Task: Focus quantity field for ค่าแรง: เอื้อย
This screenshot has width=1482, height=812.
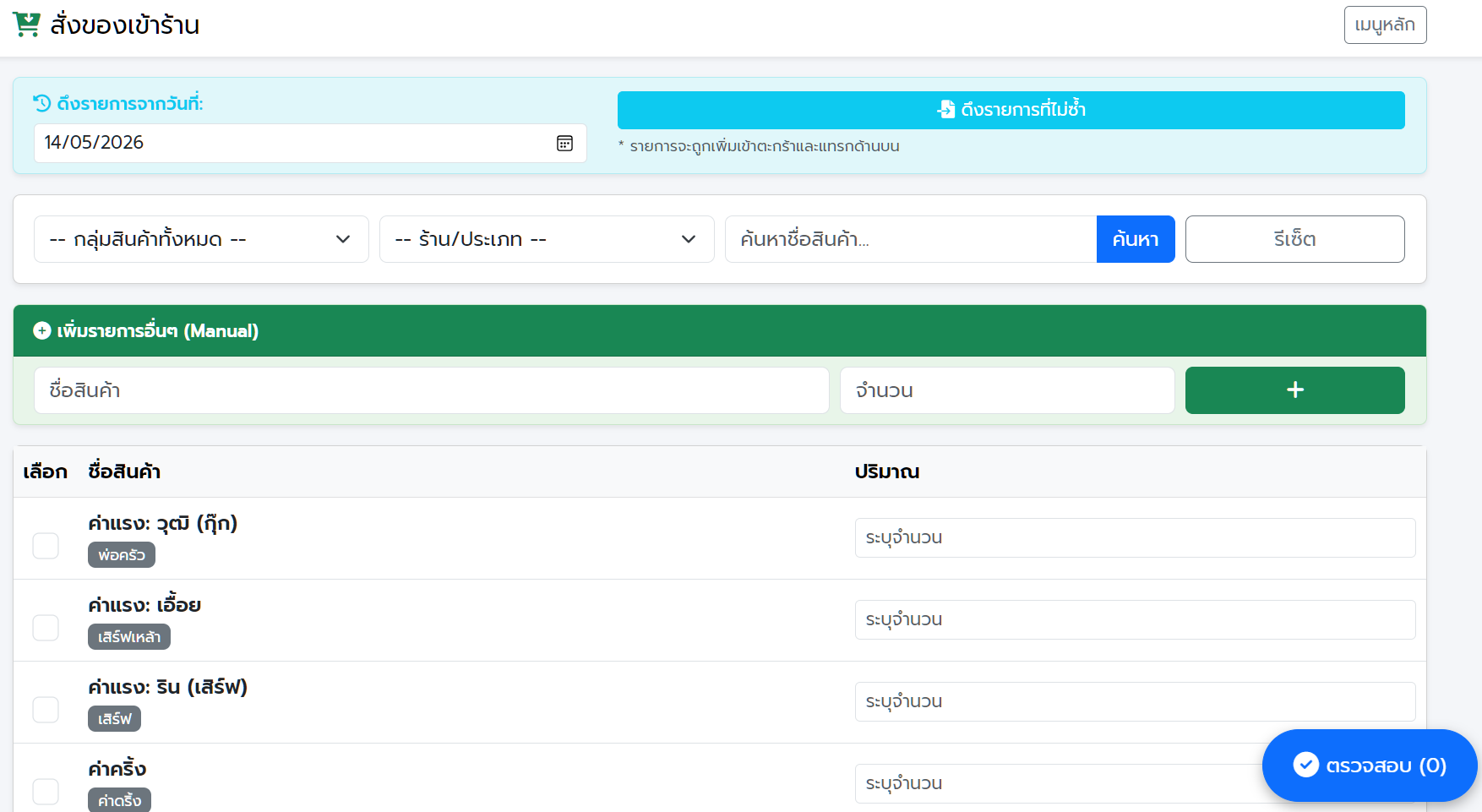Action: pos(1135,619)
